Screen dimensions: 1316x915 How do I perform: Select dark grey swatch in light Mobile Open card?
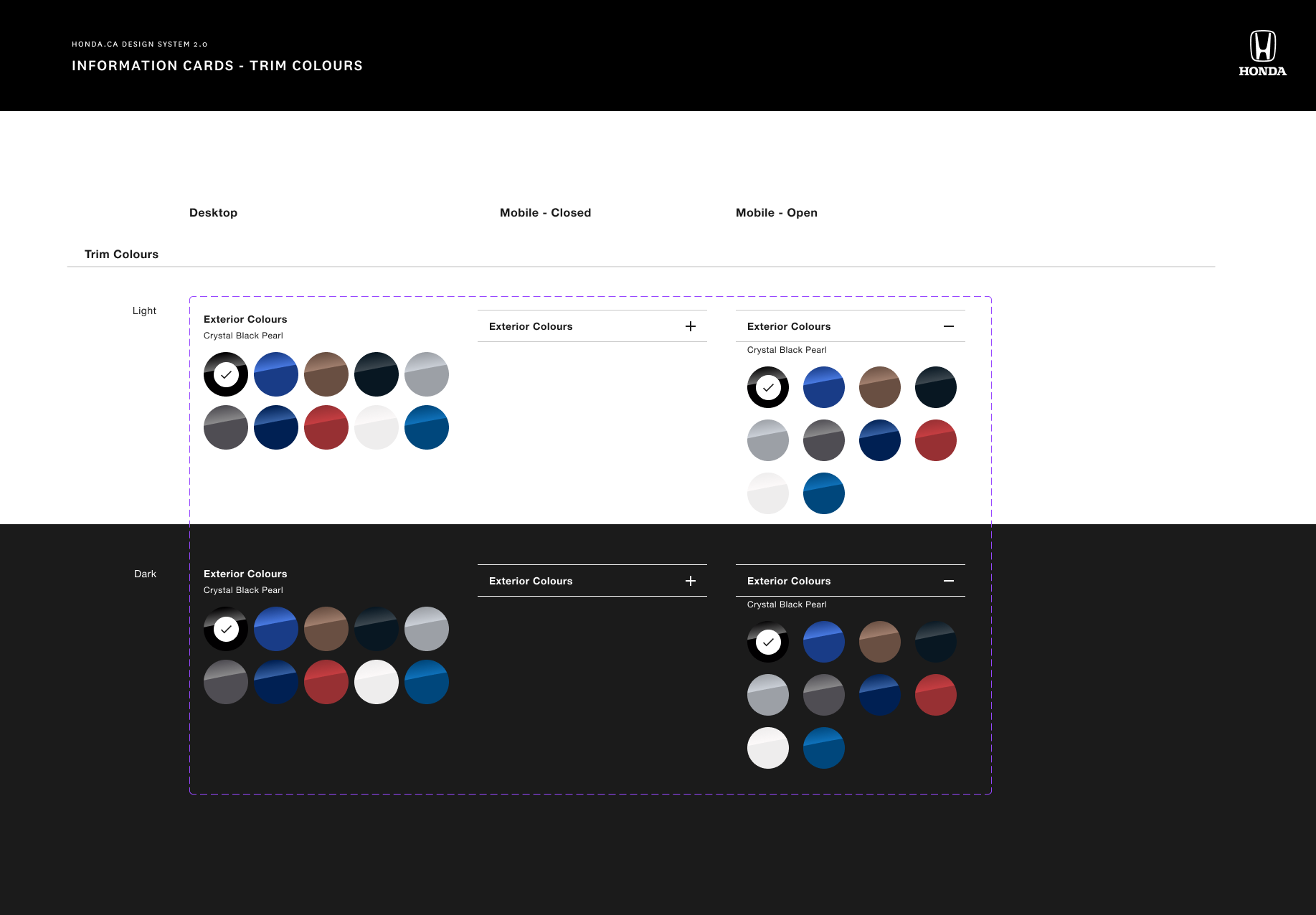(x=824, y=440)
